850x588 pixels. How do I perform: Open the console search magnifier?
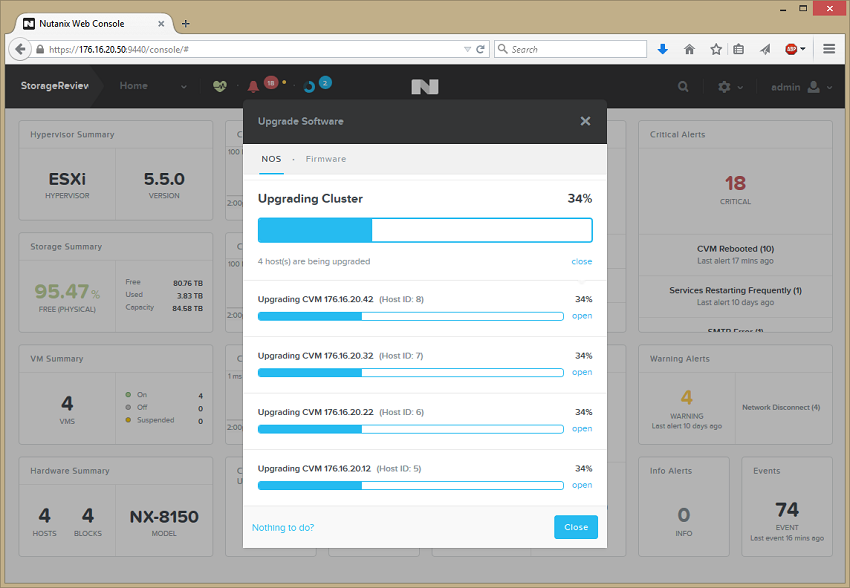tap(683, 87)
